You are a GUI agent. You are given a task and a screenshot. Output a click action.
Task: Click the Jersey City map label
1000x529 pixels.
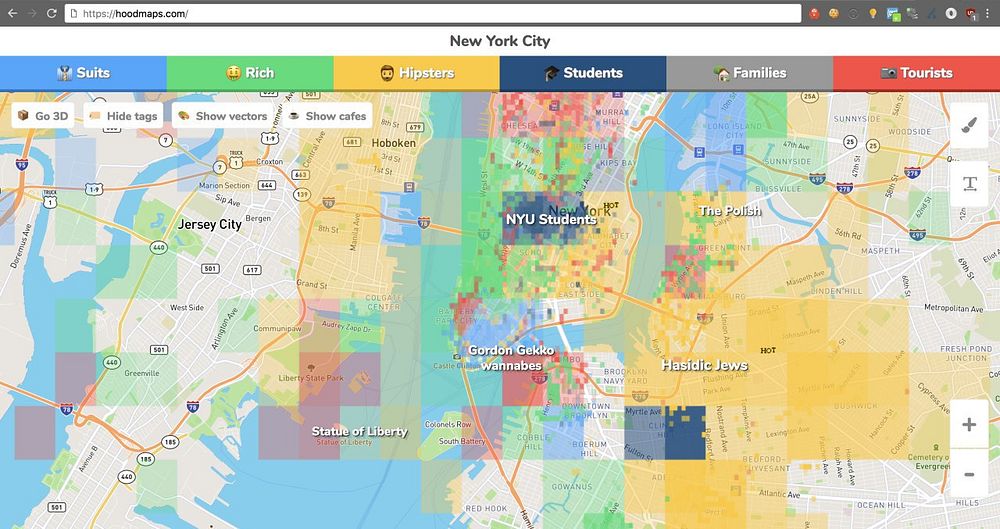point(209,225)
